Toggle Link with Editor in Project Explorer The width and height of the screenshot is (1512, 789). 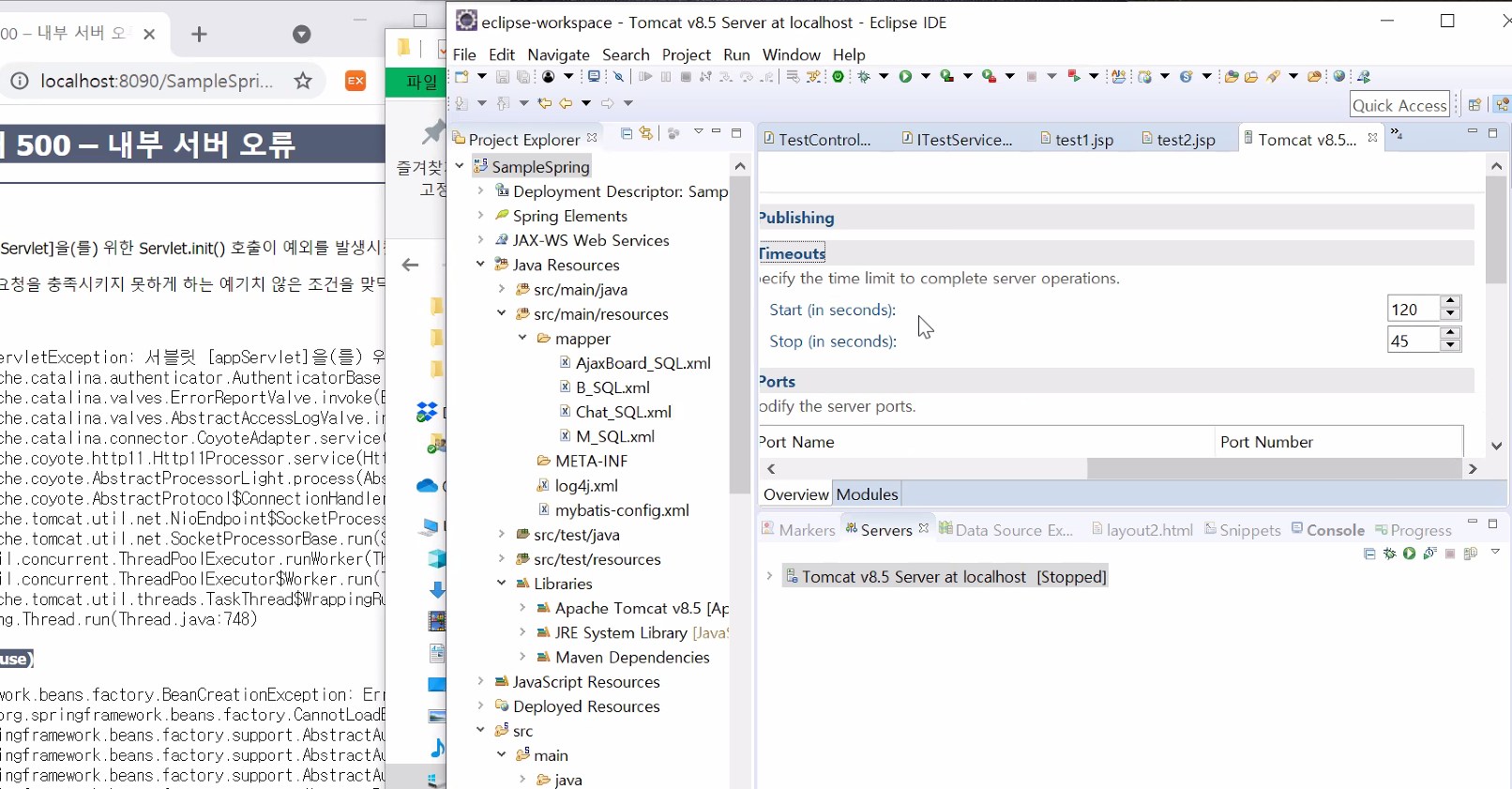click(x=646, y=133)
